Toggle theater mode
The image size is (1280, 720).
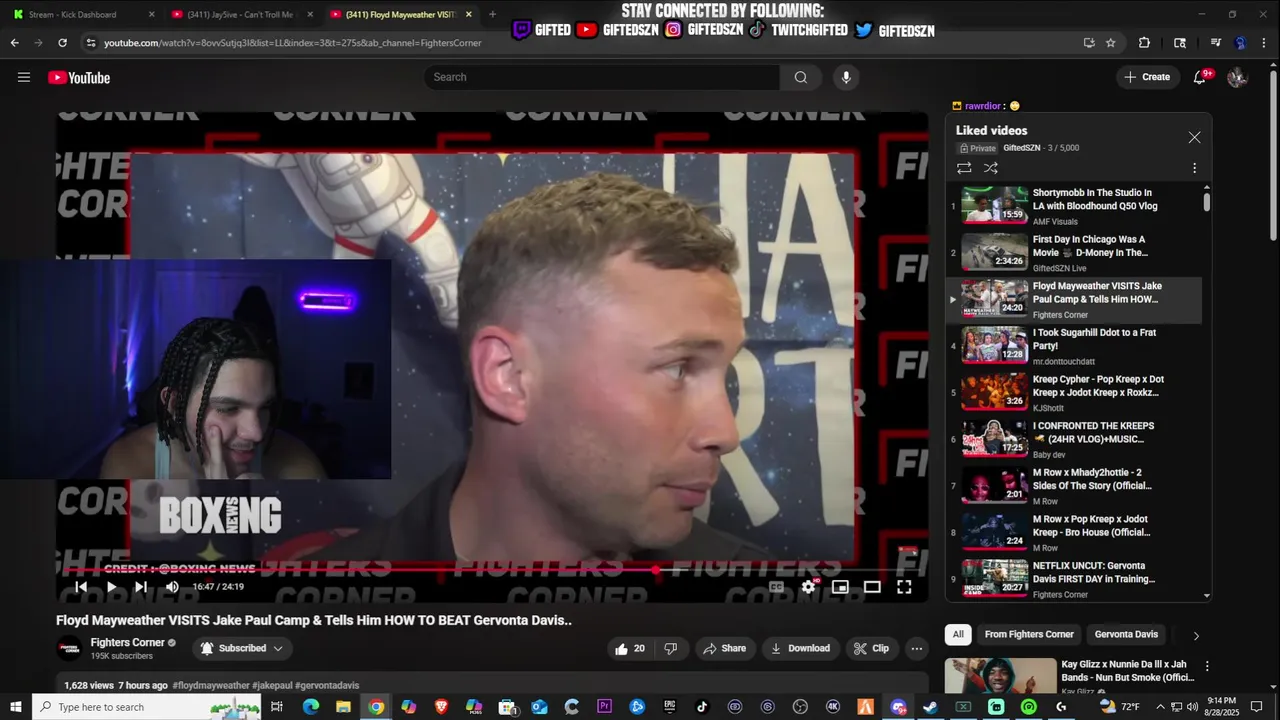872,587
